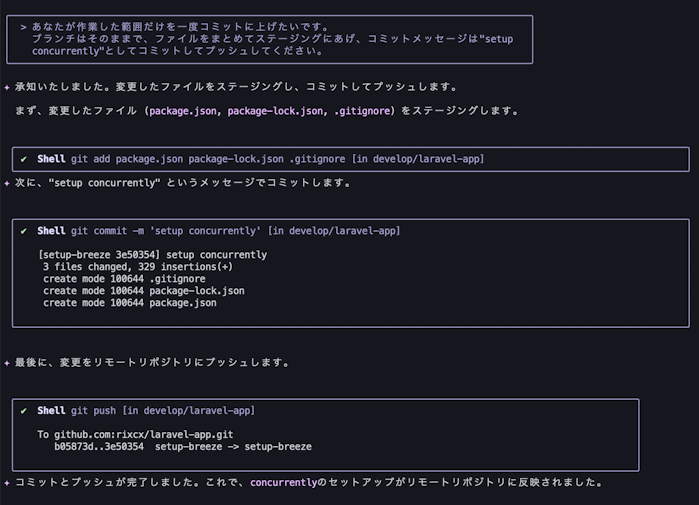Select the highlighted package-lock.json filename in the response
699x505 pixels.
coord(275,111)
